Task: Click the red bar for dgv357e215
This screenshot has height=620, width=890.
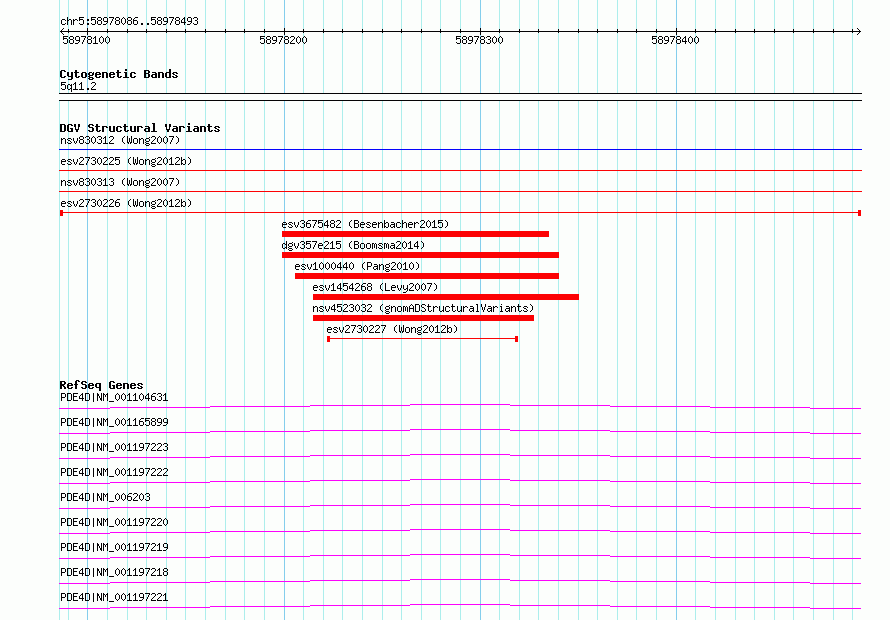Action: pos(421,255)
